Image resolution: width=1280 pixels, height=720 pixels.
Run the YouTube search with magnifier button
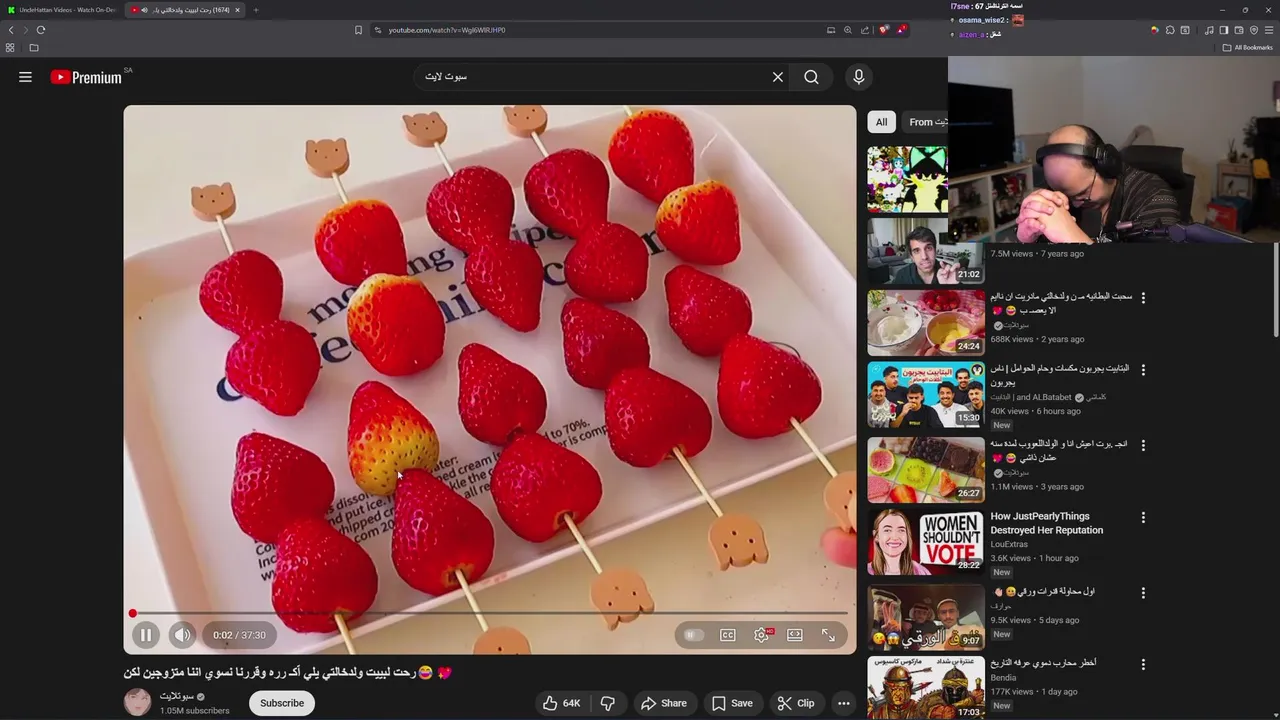[811, 77]
